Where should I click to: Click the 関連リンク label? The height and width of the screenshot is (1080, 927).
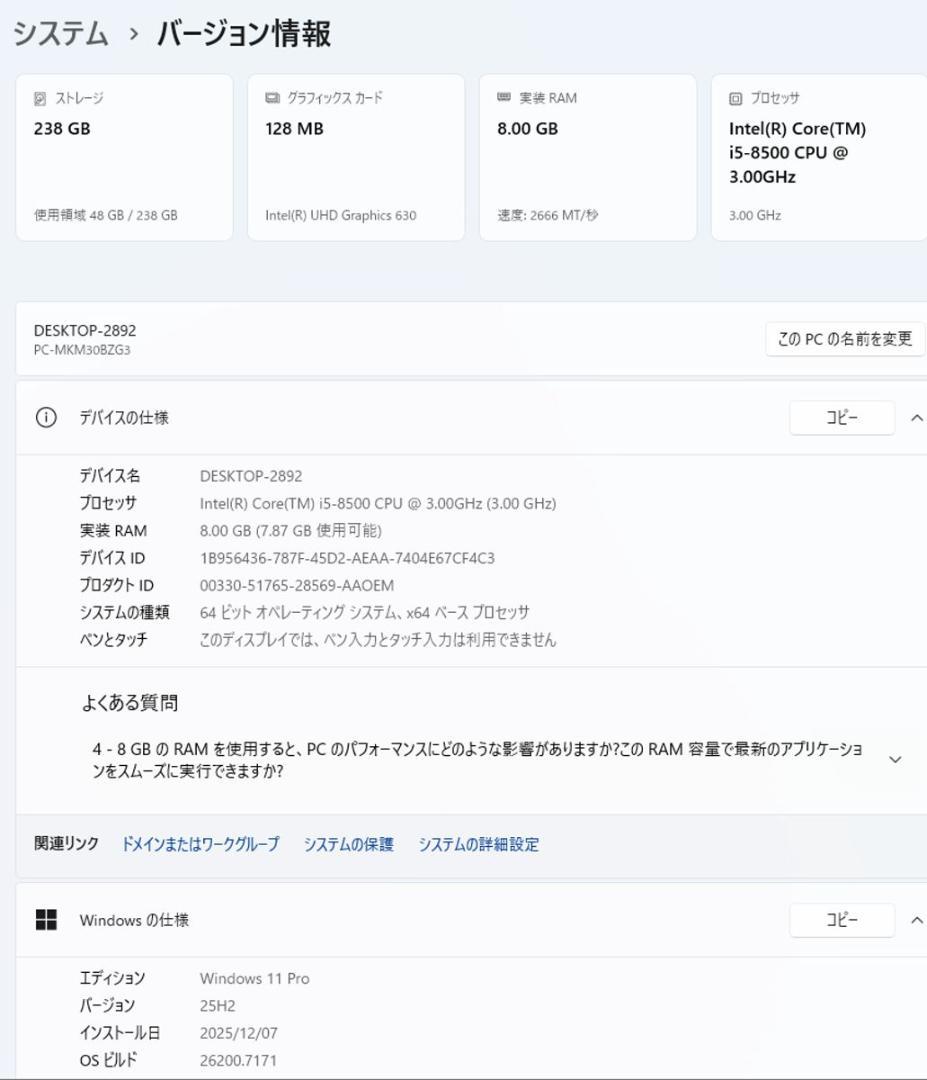[x=66, y=843]
